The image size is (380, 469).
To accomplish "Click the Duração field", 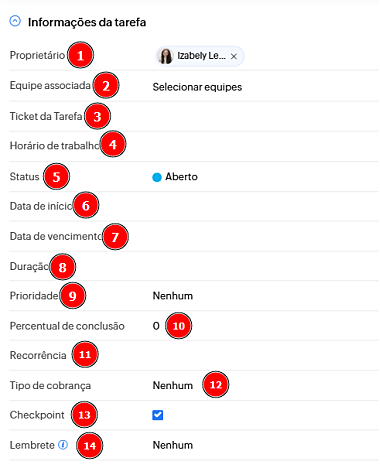I will (x=265, y=266).
